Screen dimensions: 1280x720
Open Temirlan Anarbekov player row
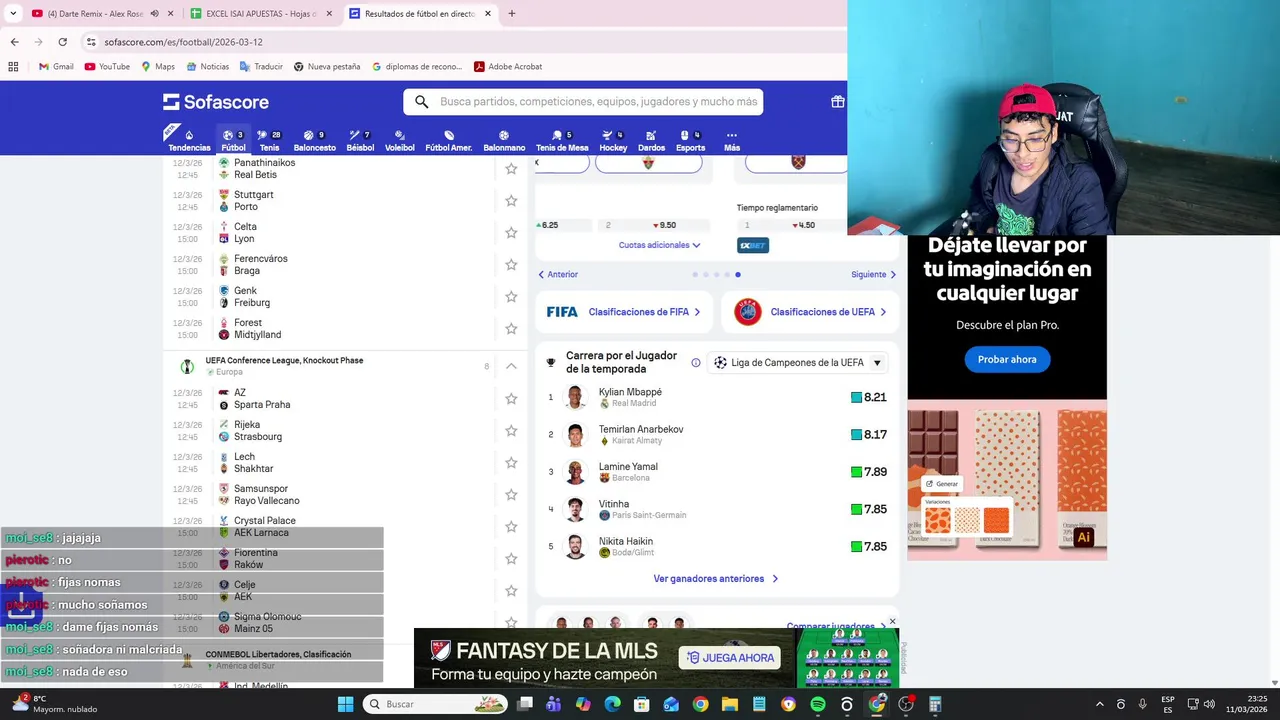[717, 435]
